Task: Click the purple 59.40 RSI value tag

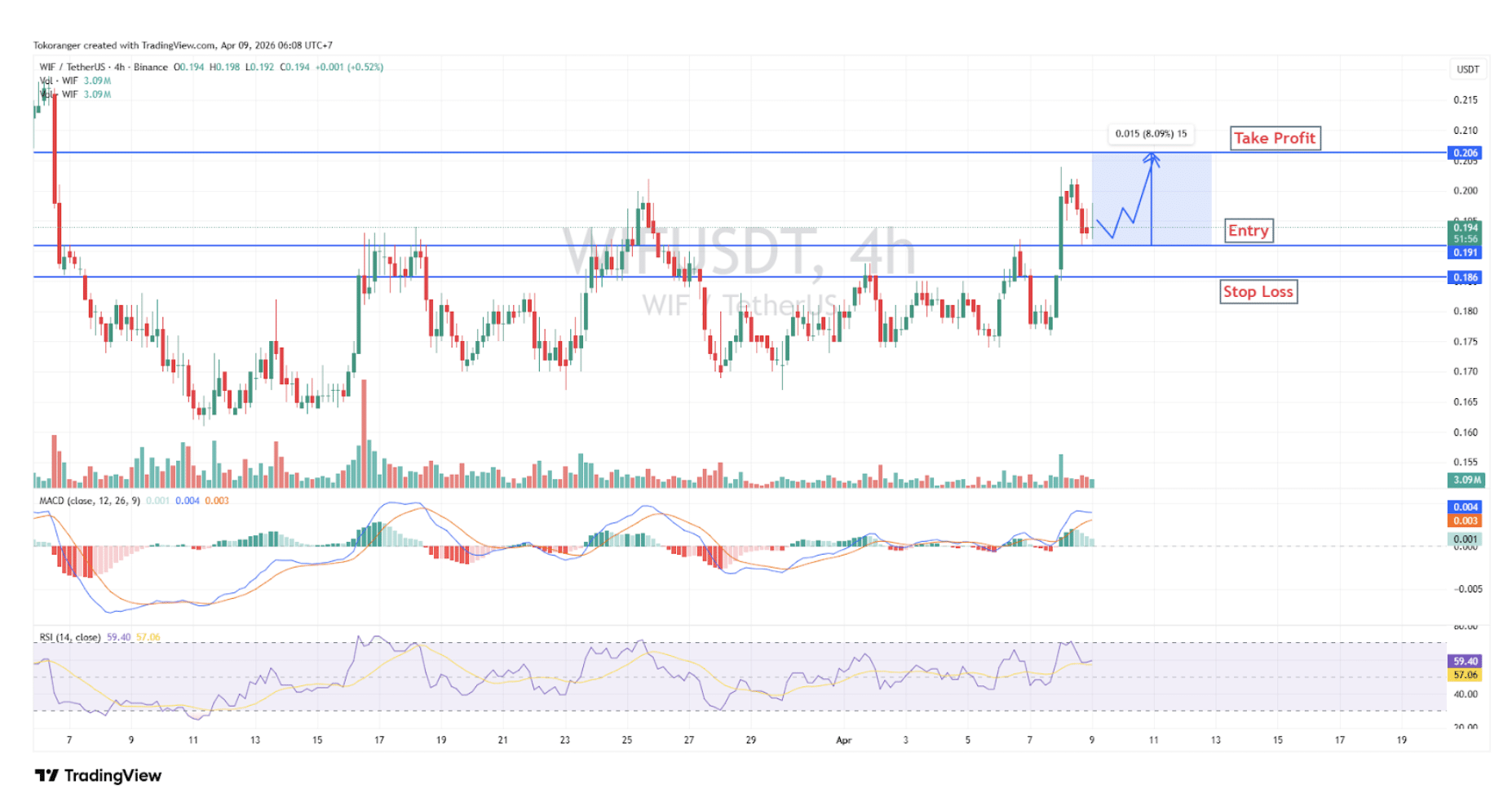Action: pos(1465,661)
